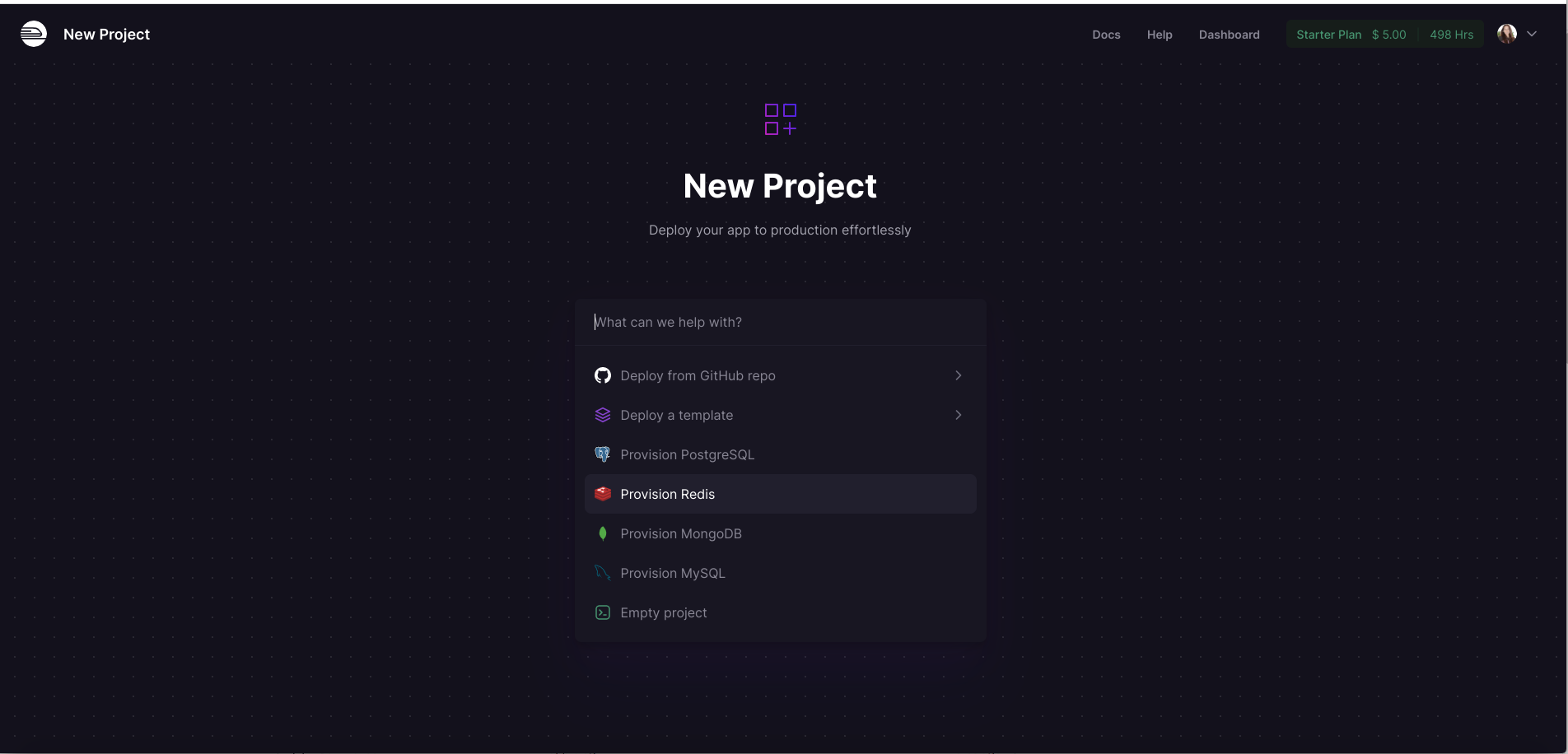Select Deploy from GitHub repo
Image resolution: width=1568 pixels, height=754 pixels.
[x=781, y=375]
